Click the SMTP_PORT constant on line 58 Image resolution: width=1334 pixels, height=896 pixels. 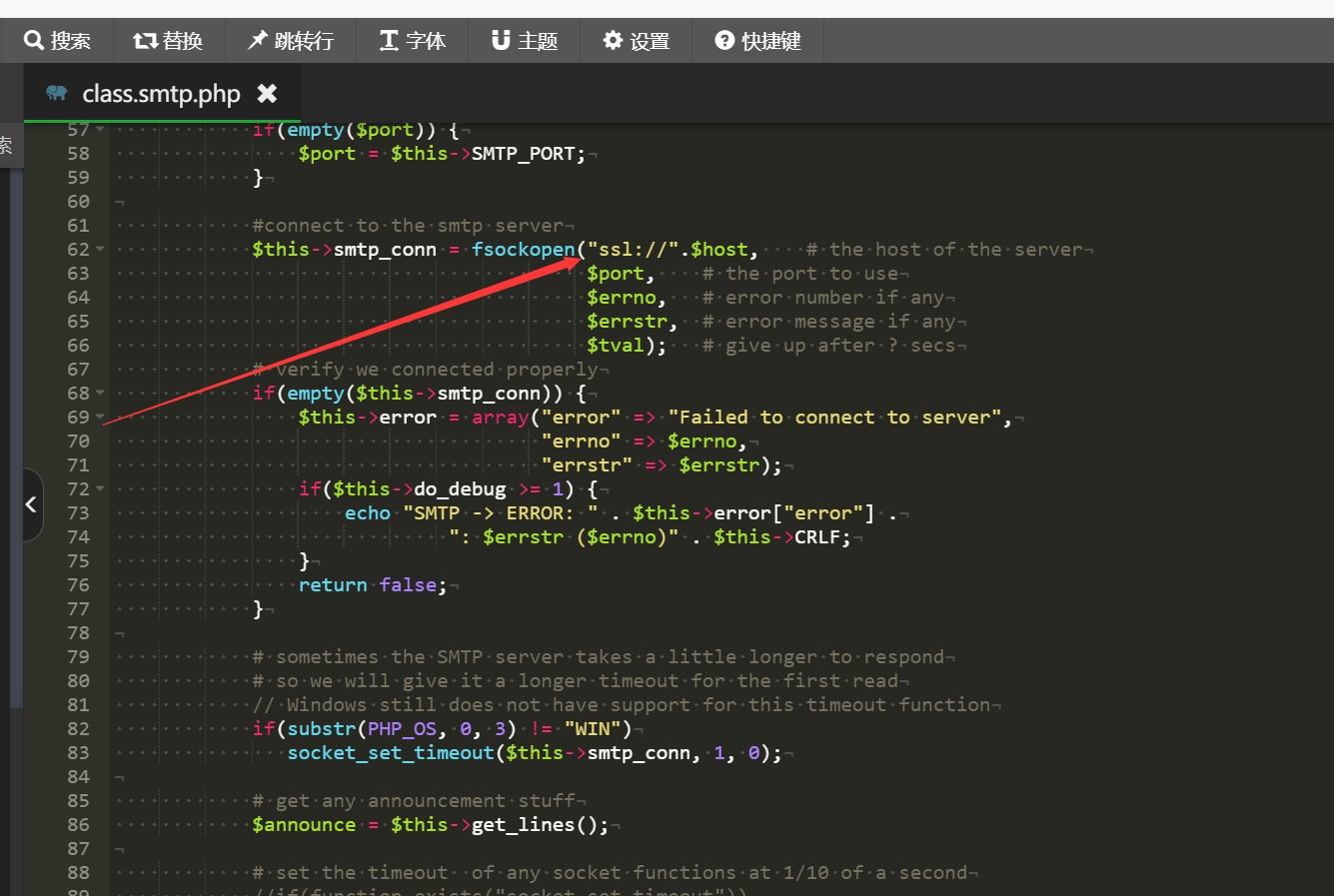click(523, 154)
